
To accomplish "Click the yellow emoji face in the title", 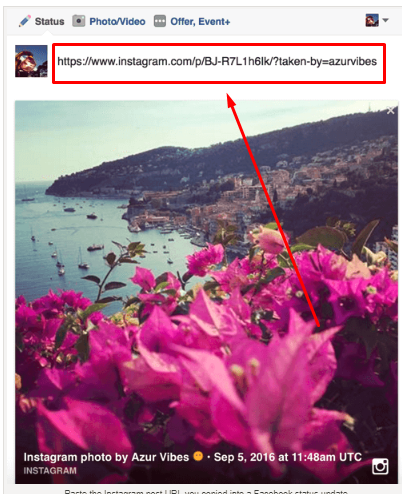I will [x=198, y=456].
